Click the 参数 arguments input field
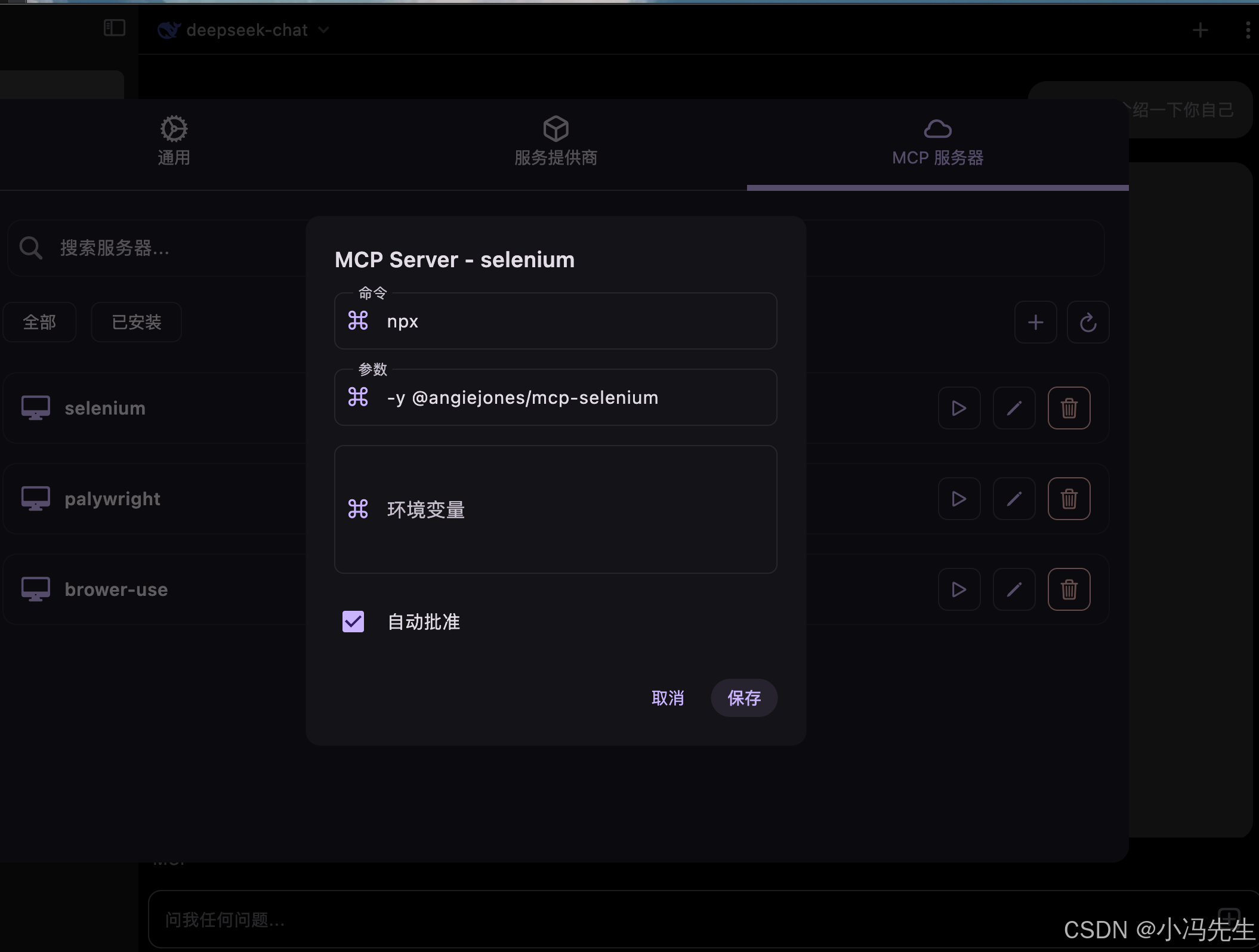 tap(573, 398)
